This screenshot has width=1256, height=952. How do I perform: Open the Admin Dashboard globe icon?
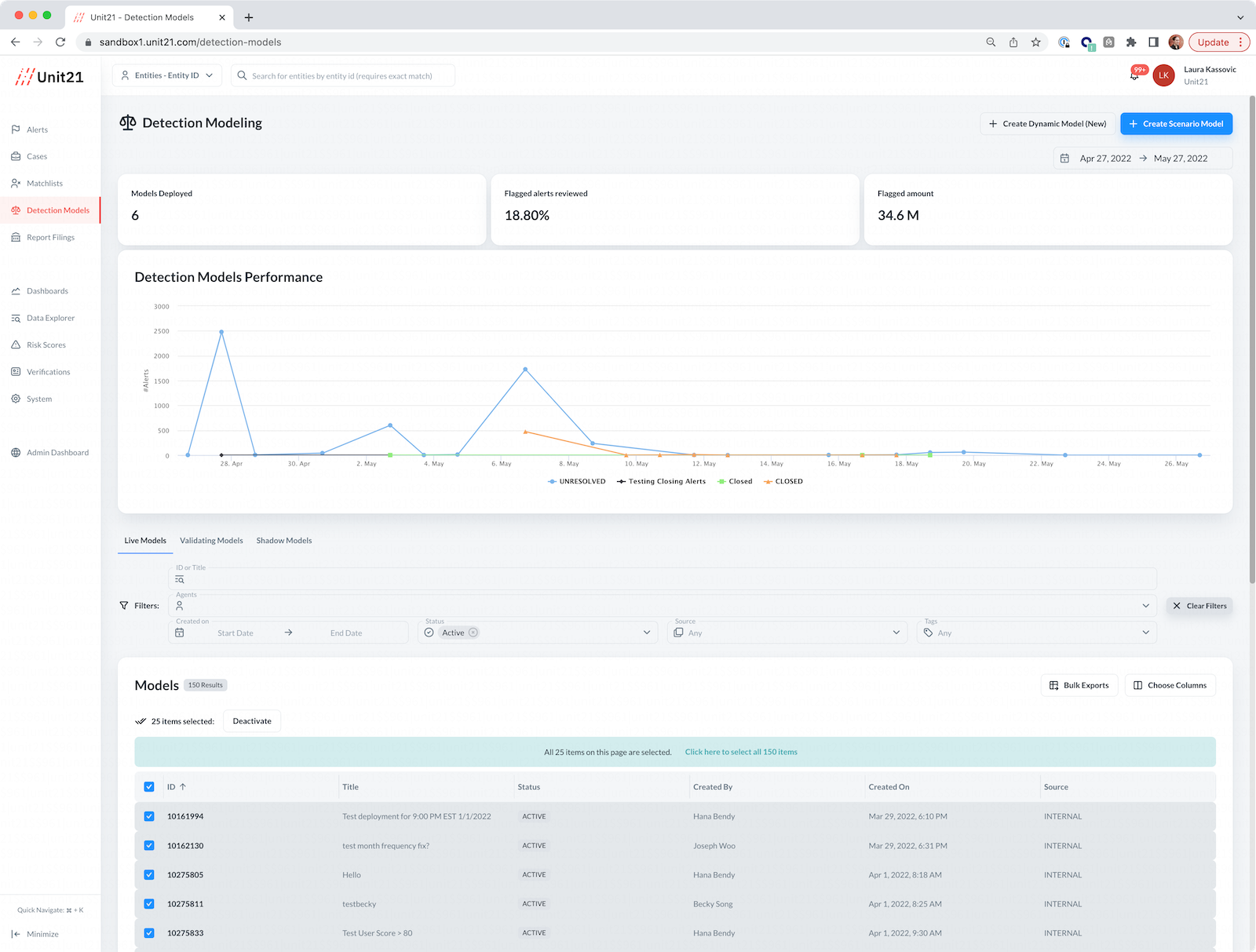tap(16, 453)
